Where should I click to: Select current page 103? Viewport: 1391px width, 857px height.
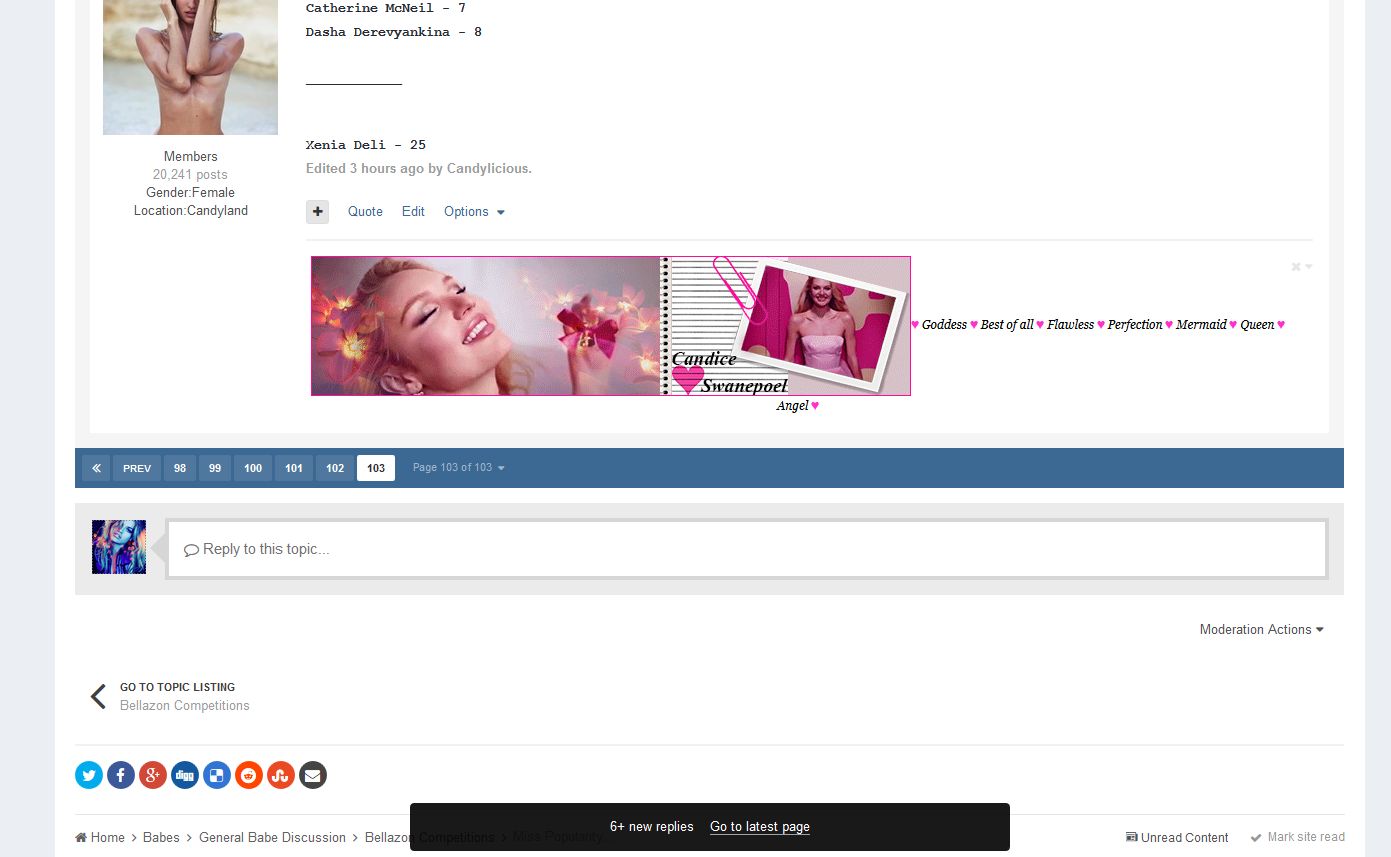[376, 468]
